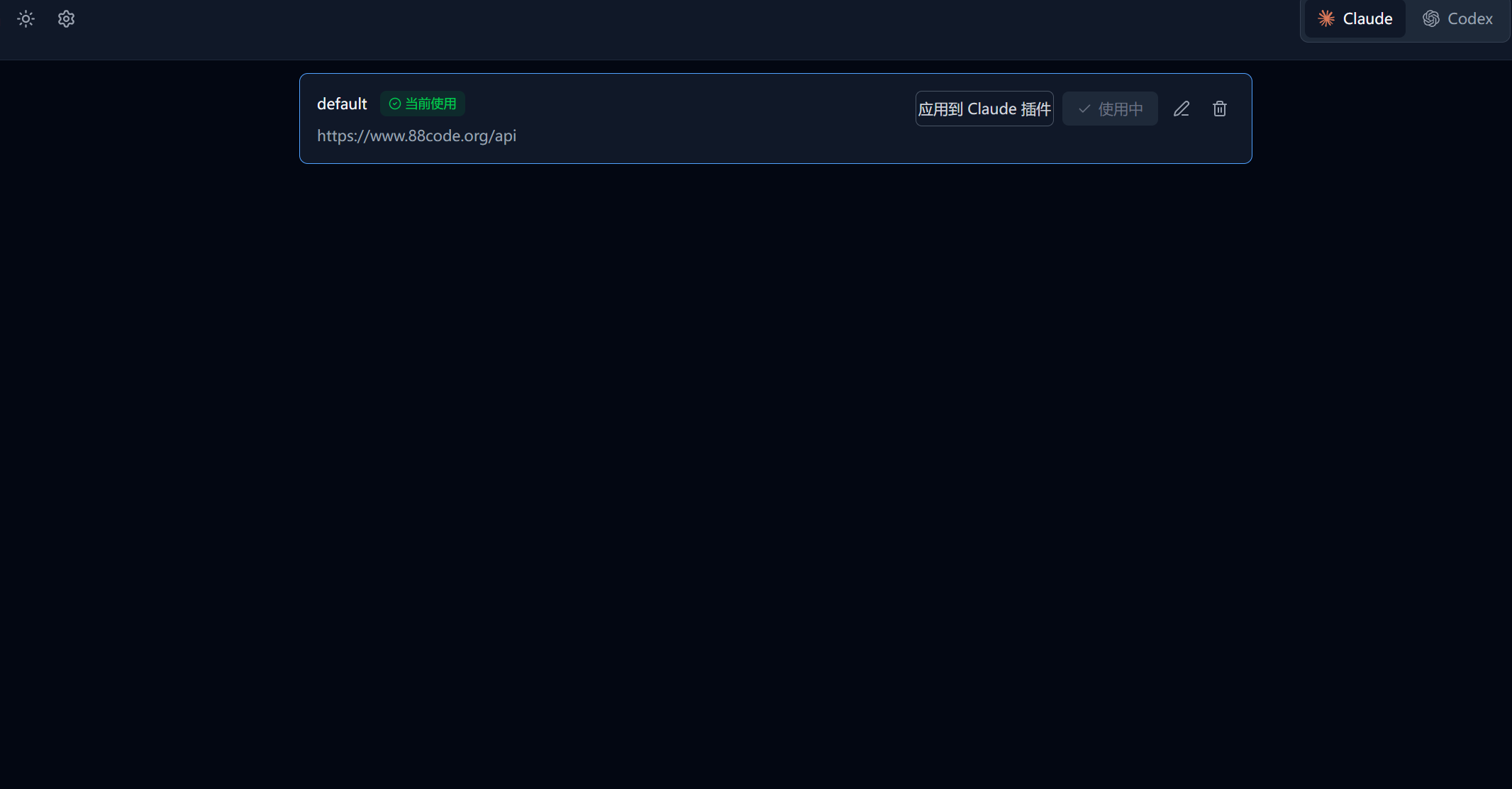The width and height of the screenshot is (1512, 789).
Task: Open settings via the gear icon
Action: (x=66, y=19)
